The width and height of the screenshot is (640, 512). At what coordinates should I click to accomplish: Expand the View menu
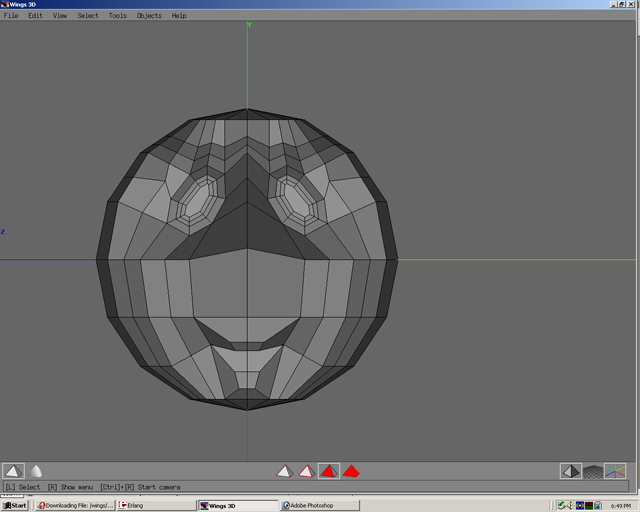60,16
